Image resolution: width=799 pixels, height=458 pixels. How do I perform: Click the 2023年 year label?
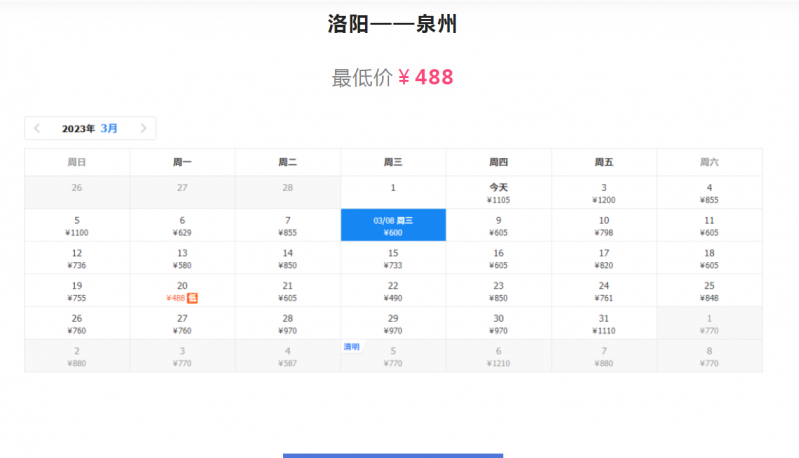tap(78, 128)
